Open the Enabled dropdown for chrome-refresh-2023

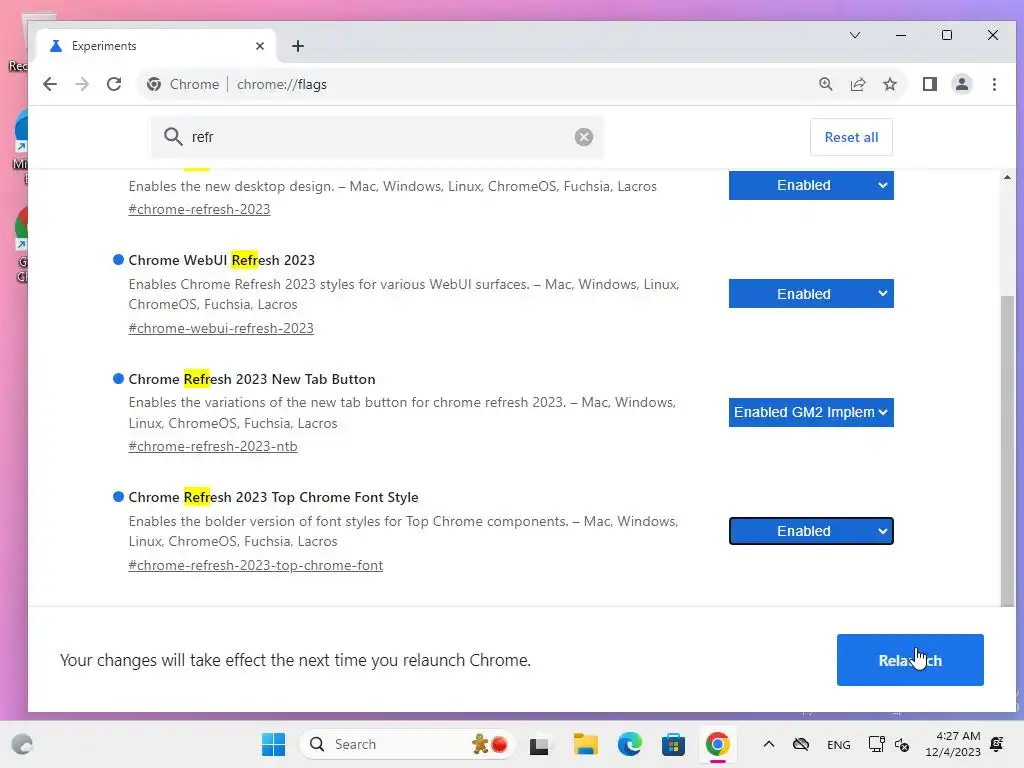point(811,185)
